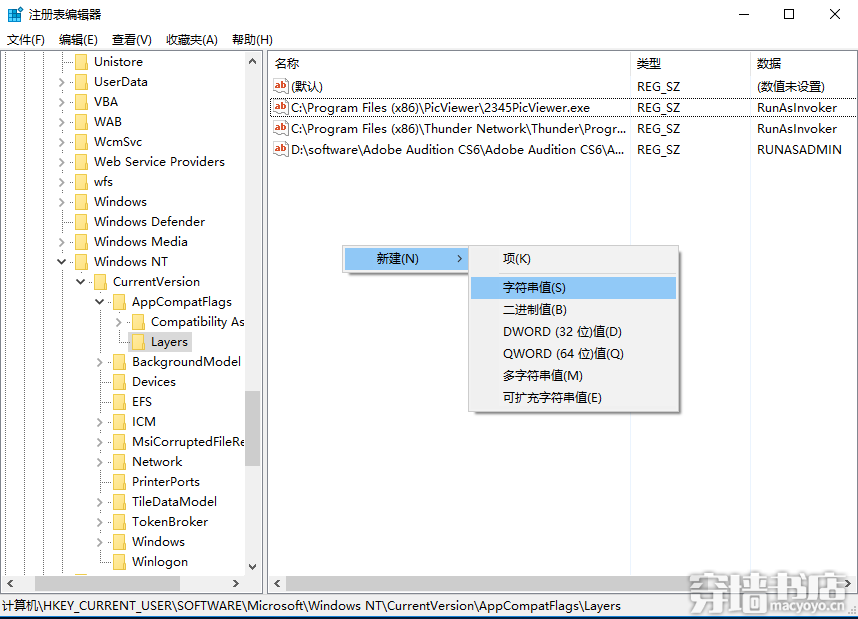858x619 pixels.
Task: Click the folder icon for Windows Defender
Action: (x=82, y=222)
